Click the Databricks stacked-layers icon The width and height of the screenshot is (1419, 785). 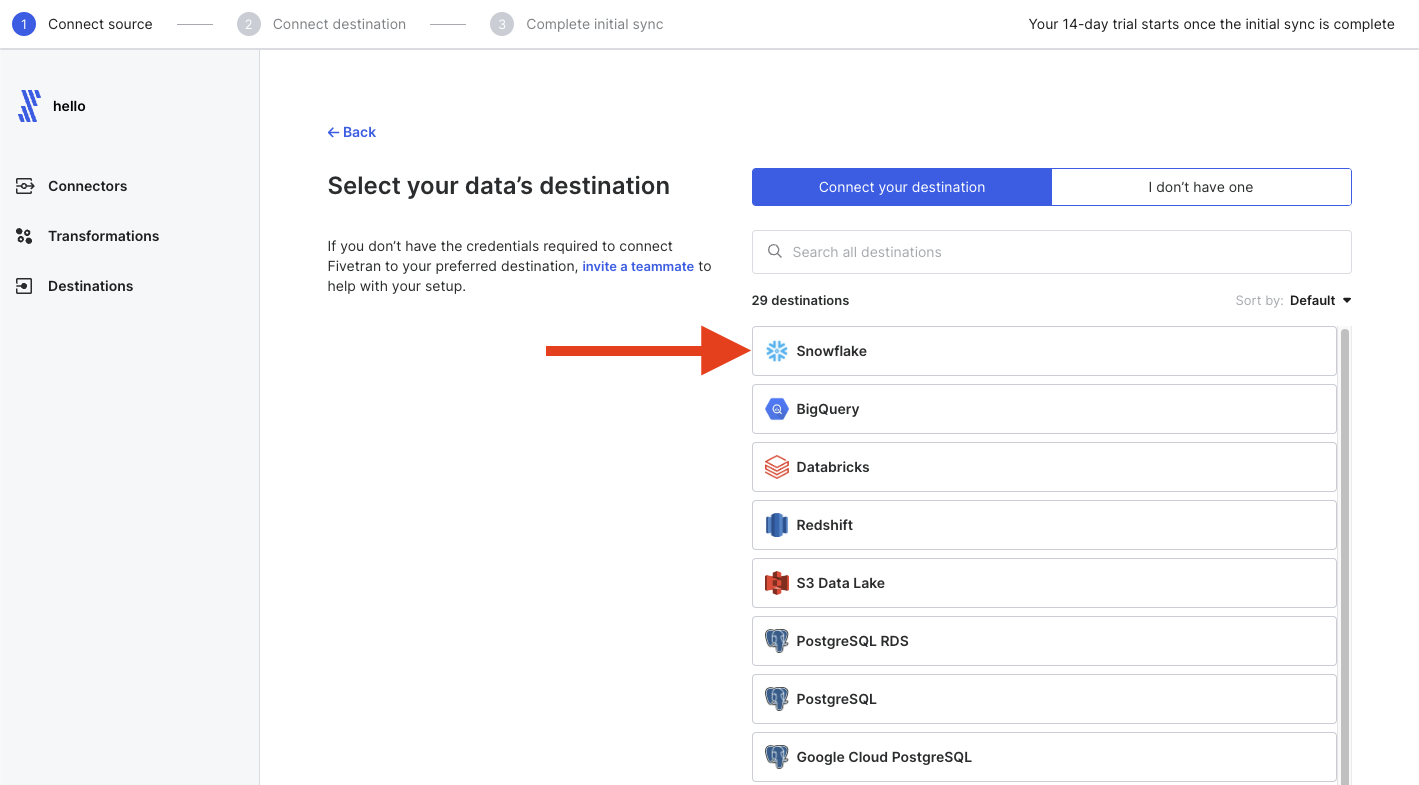pyautogui.click(x=777, y=467)
